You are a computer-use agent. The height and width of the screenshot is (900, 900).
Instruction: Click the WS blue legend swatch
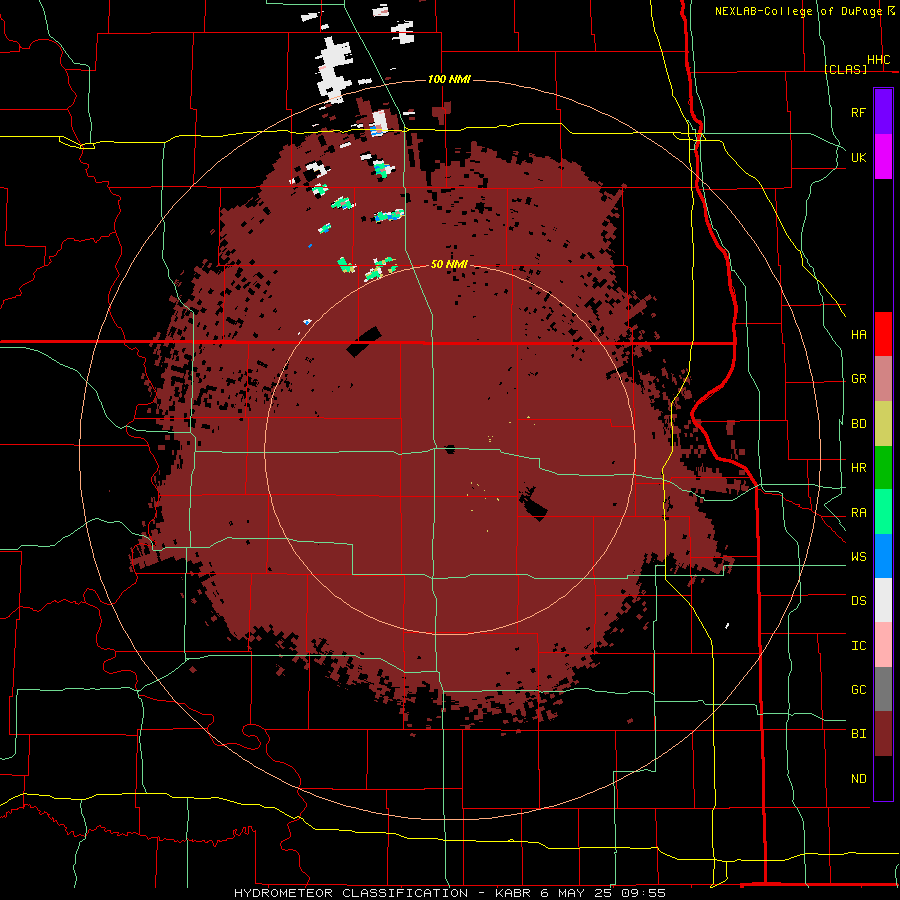click(x=883, y=556)
